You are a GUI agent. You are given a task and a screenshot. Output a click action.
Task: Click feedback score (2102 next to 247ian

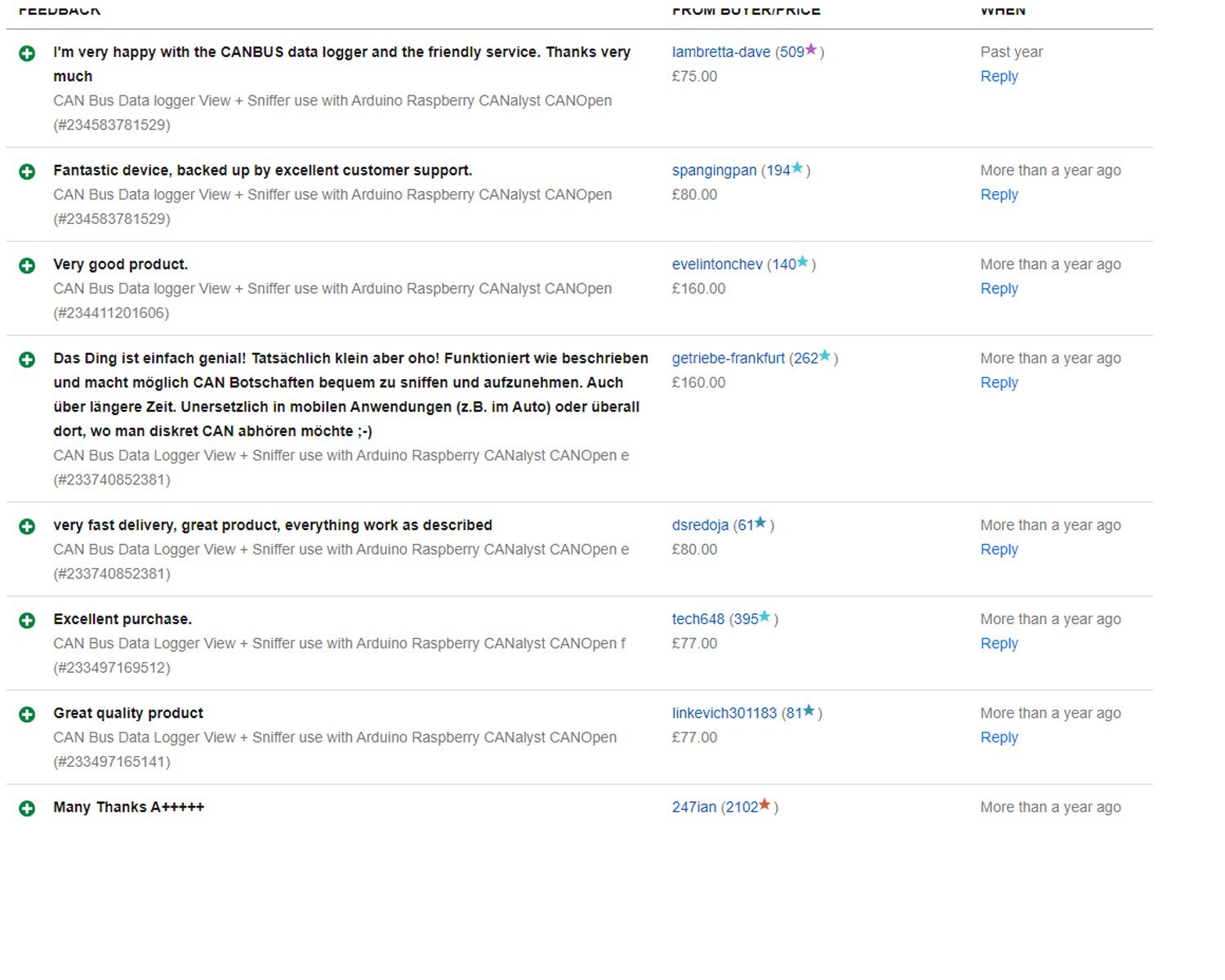(740, 807)
